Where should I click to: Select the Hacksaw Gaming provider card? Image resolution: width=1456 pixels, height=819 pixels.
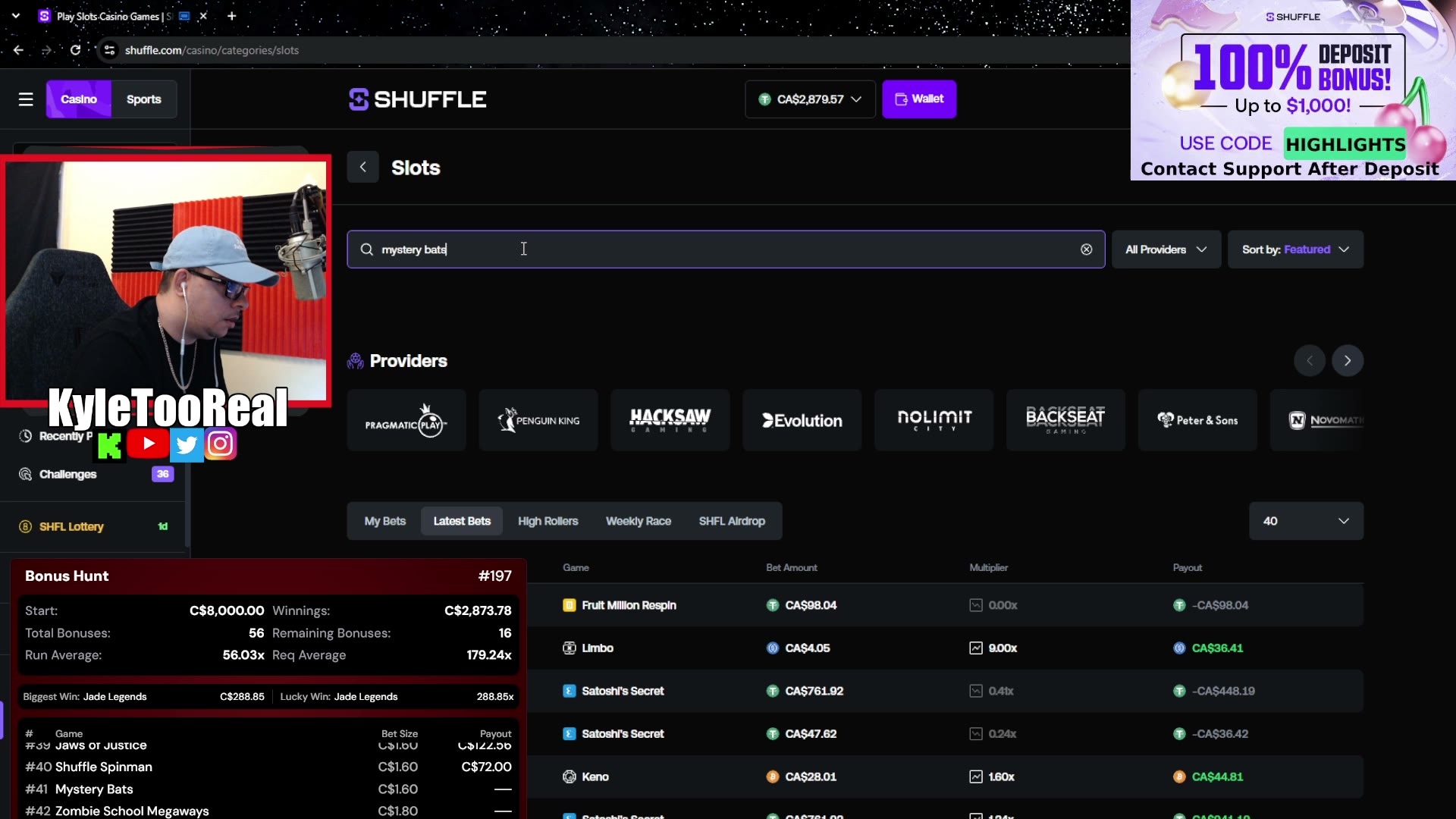pos(670,420)
